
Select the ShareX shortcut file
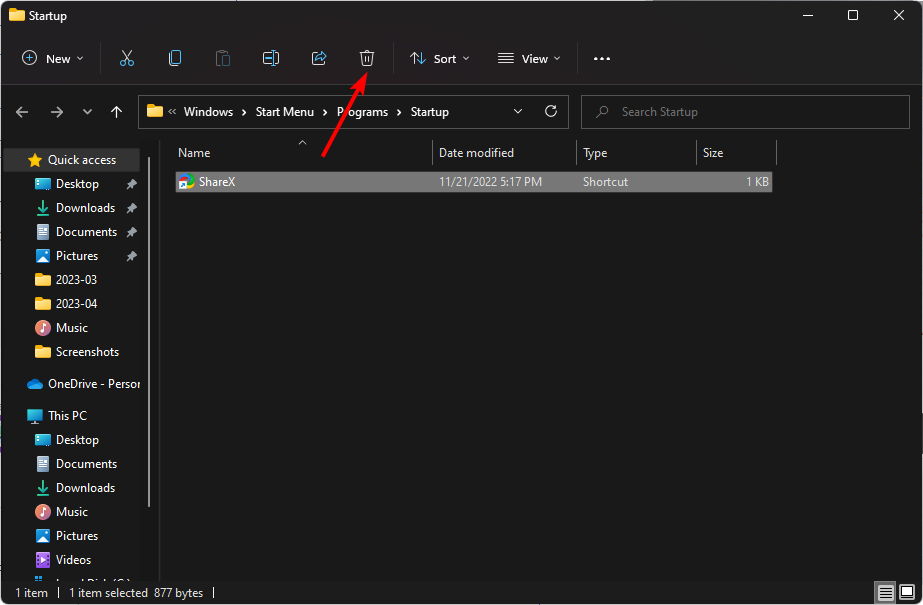pyautogui.click(x=474, y=182)
